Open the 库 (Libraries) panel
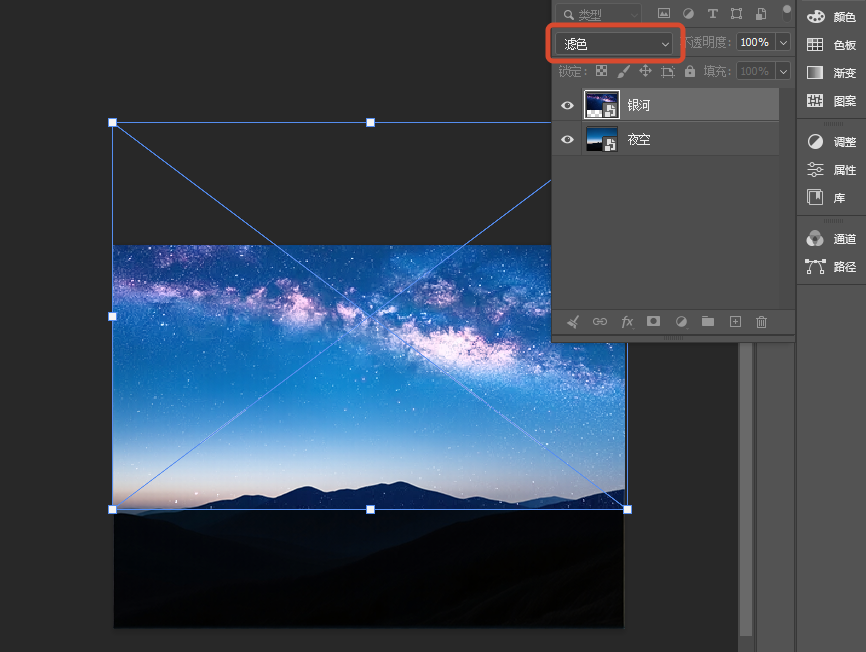Image resolution: width=866 pixels, height=652 pixels. pos(826,198)
